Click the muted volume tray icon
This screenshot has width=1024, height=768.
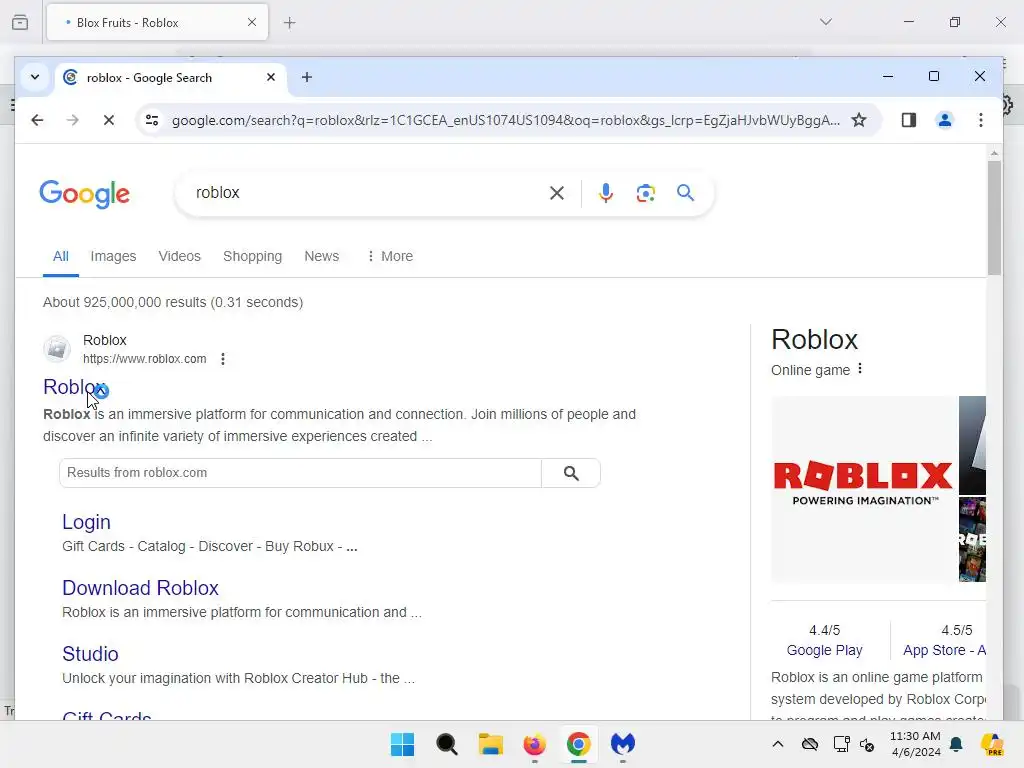(867, 744)
